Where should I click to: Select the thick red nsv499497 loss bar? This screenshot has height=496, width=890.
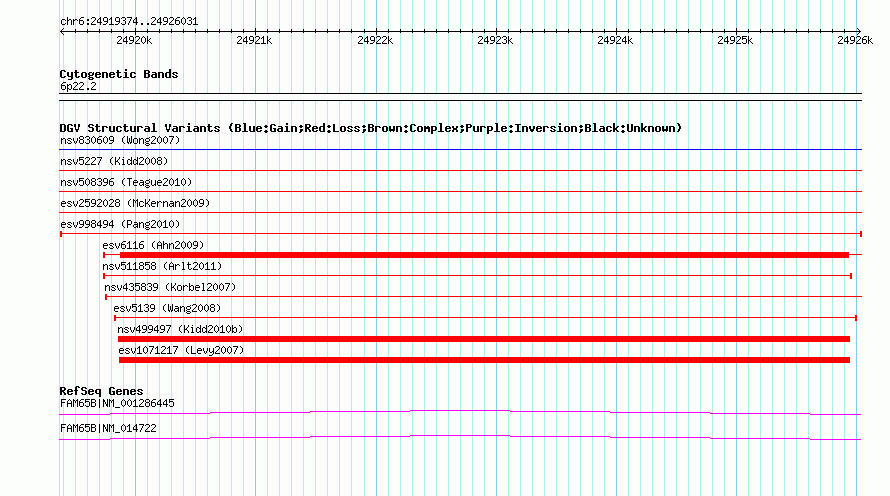click(484, 339)
